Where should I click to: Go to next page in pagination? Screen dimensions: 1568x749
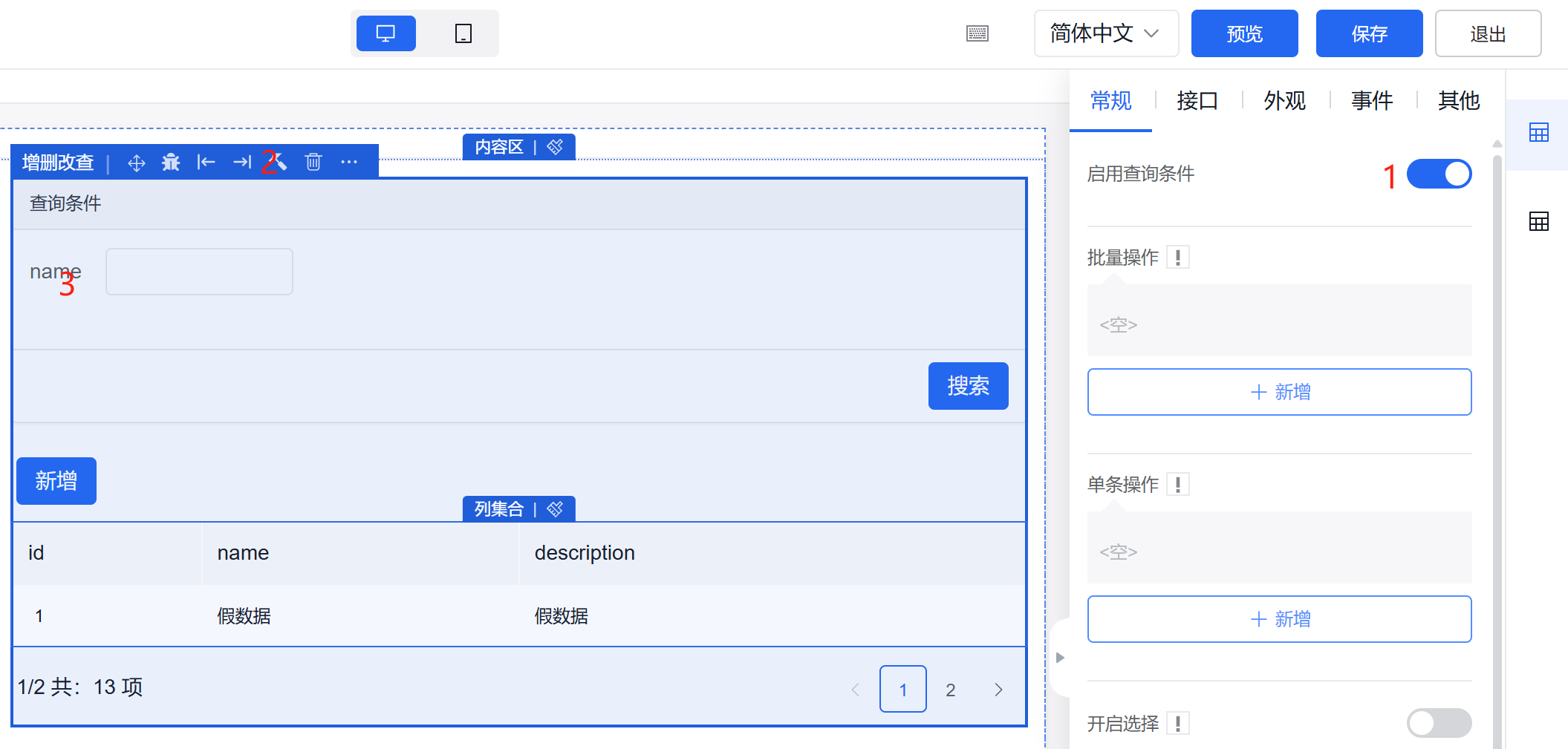pyautogui.click(x=998, y=690)
